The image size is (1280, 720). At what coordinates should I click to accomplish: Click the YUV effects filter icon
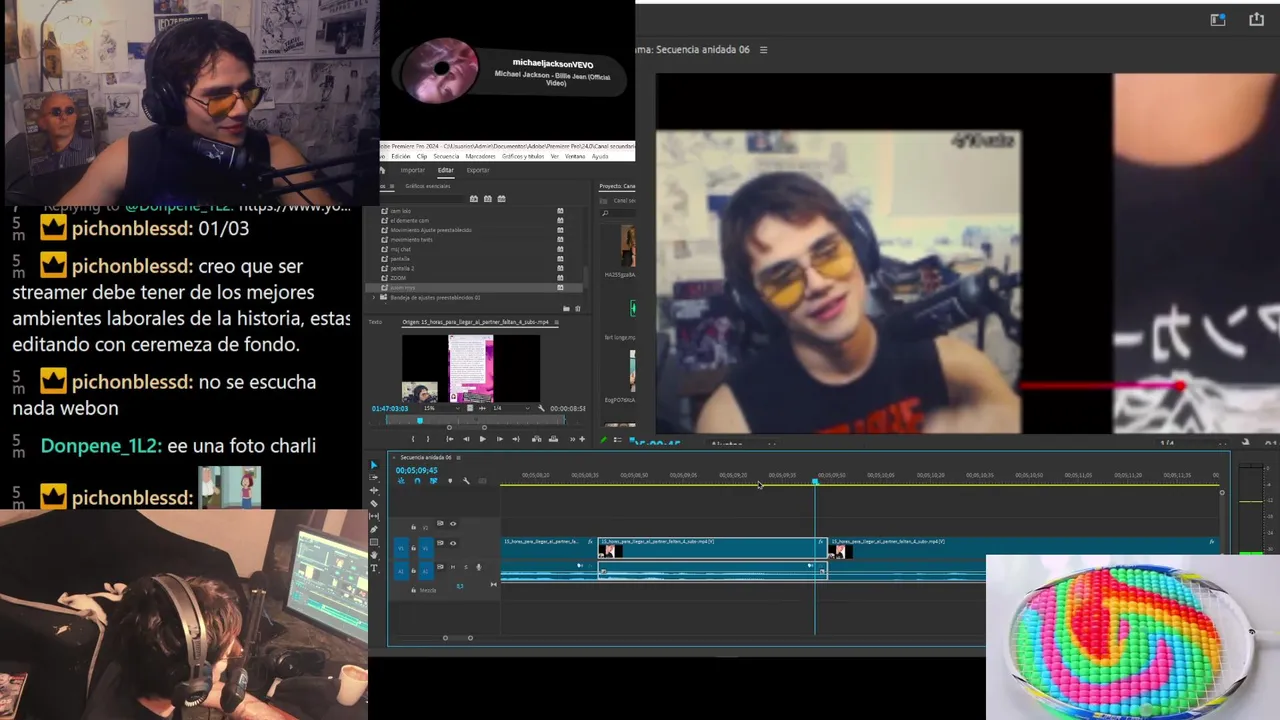[501, 199]
